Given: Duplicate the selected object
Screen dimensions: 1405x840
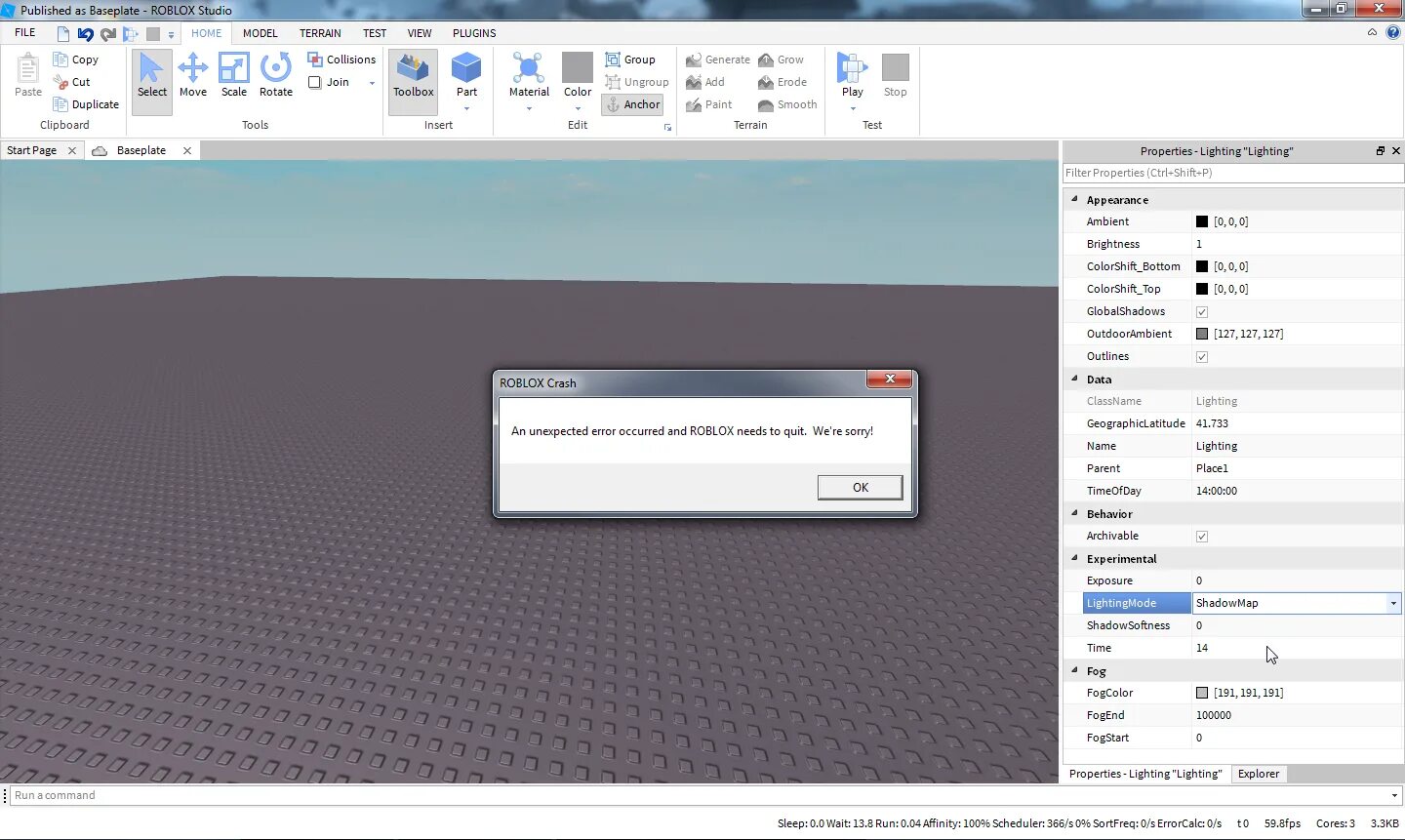Looking at the screenshot, I should [x=87, y=104].
